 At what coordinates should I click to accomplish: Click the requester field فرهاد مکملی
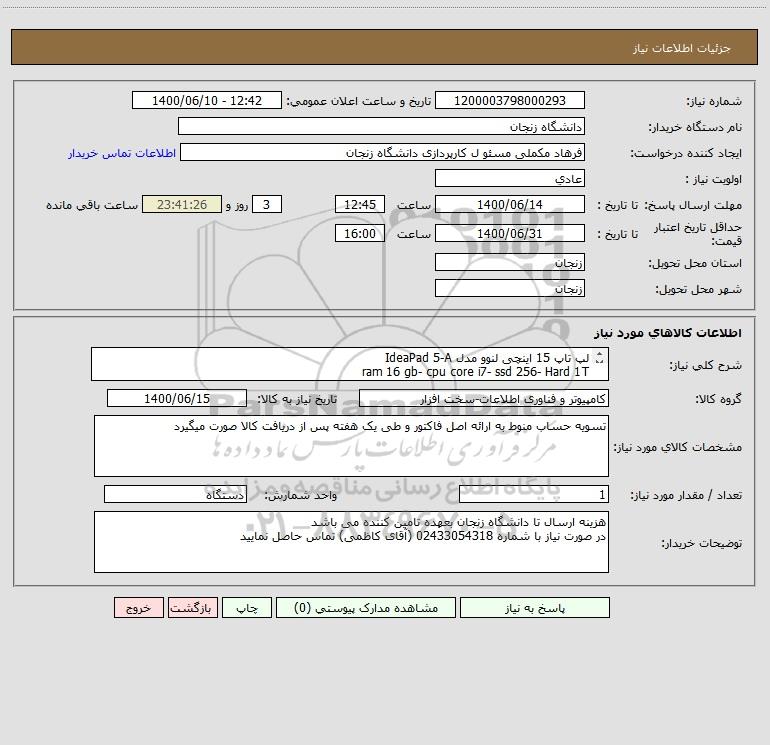[x=383, y=152]
